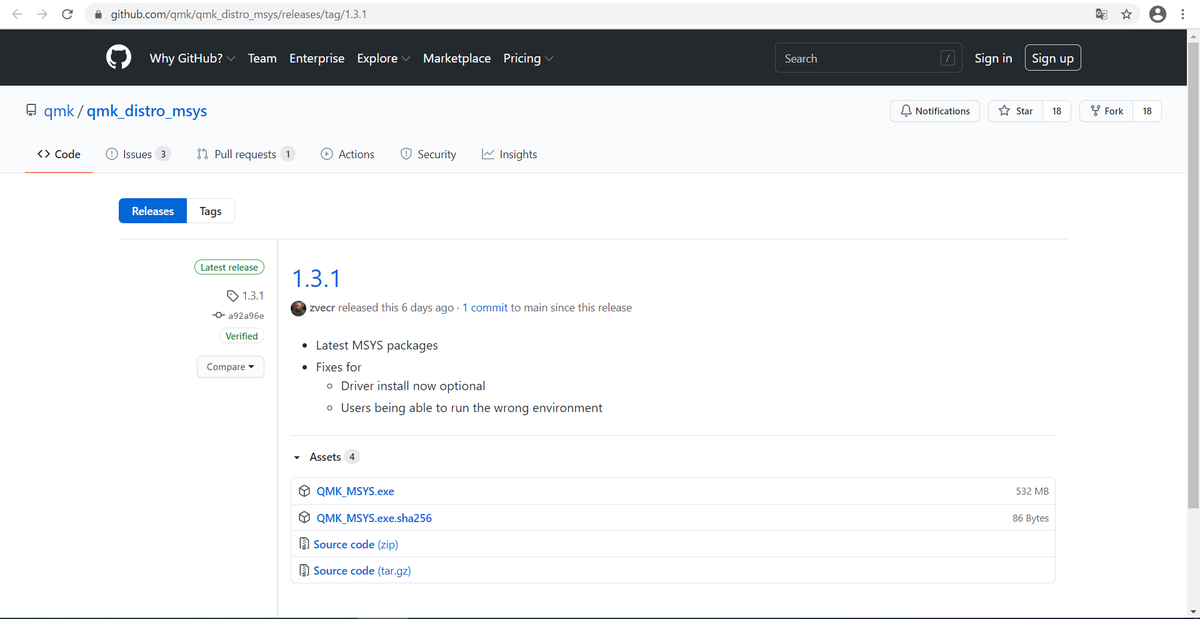Open the Code tab
The width and height of the screenshot is (1200, 619).
coord(59,154)
